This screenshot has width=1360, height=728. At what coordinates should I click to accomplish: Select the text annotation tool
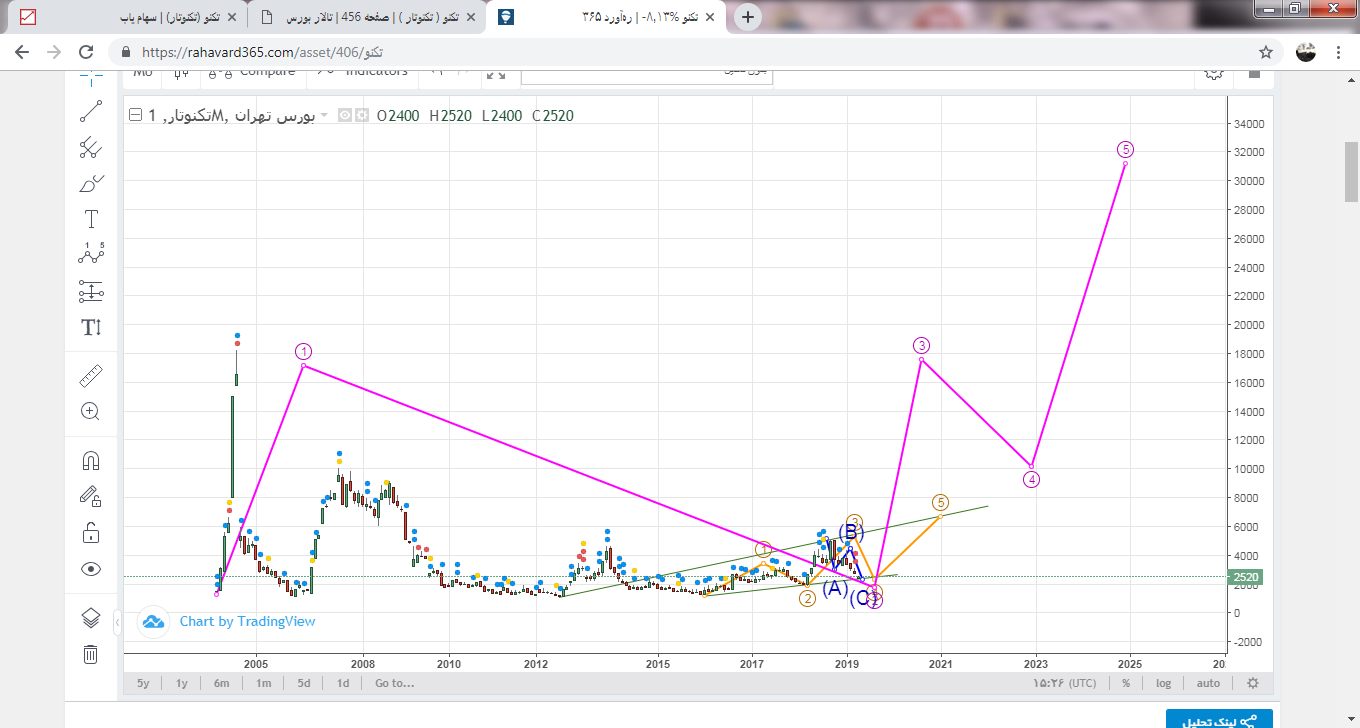pos(91,219)
